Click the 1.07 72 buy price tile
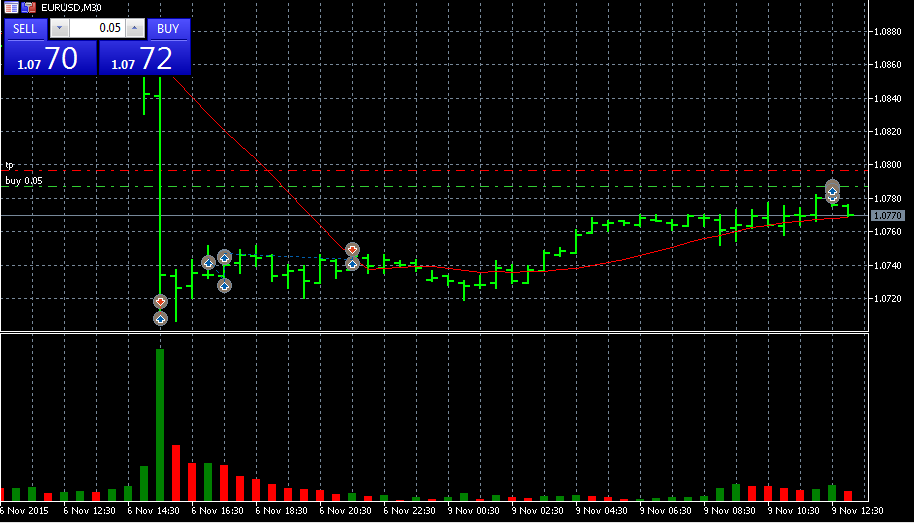Image resolution: width=914 pixels, height=524 pixels. click(x=144, y=59)
